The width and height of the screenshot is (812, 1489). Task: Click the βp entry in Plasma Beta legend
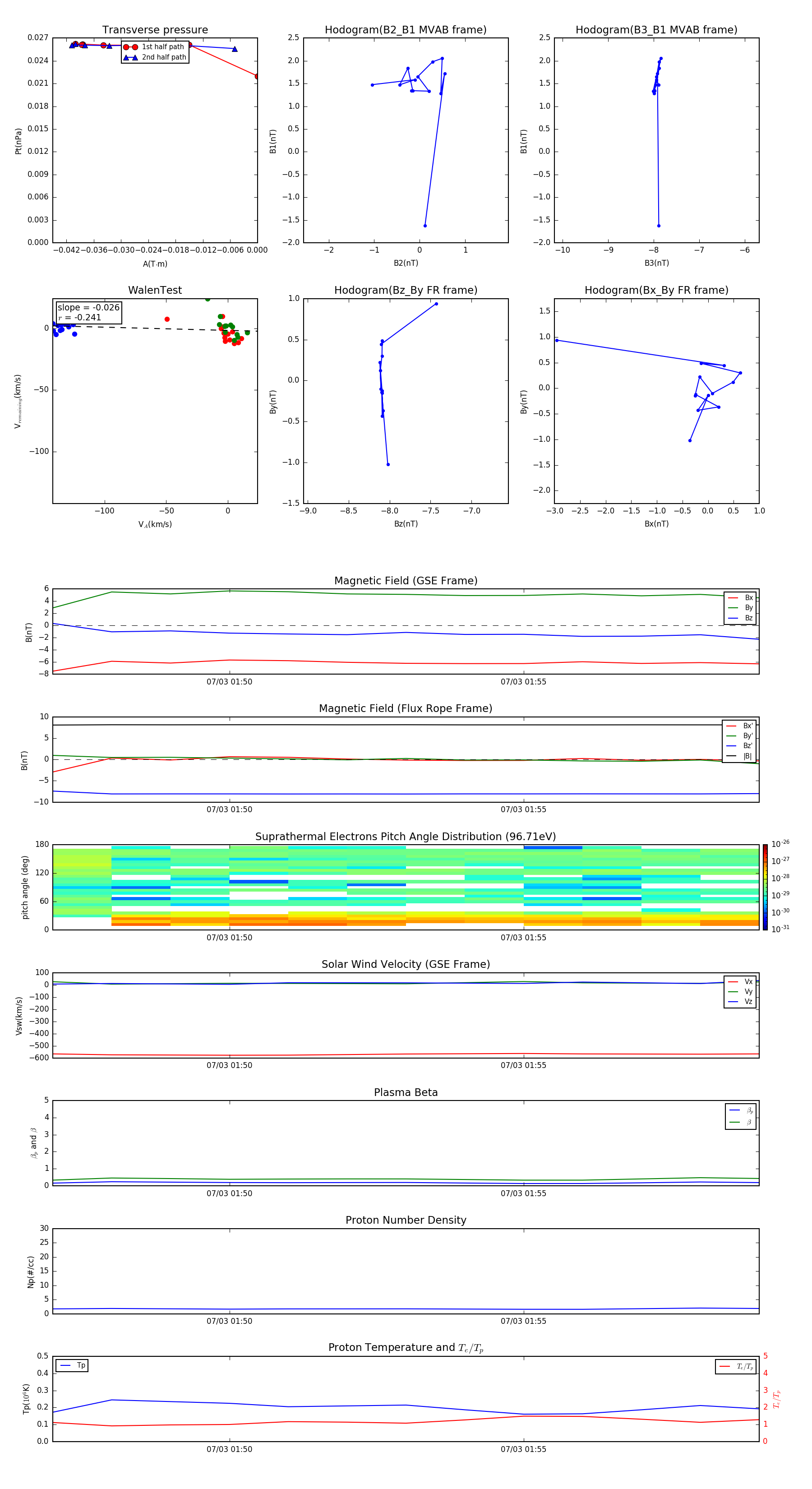pos(741,1110)
